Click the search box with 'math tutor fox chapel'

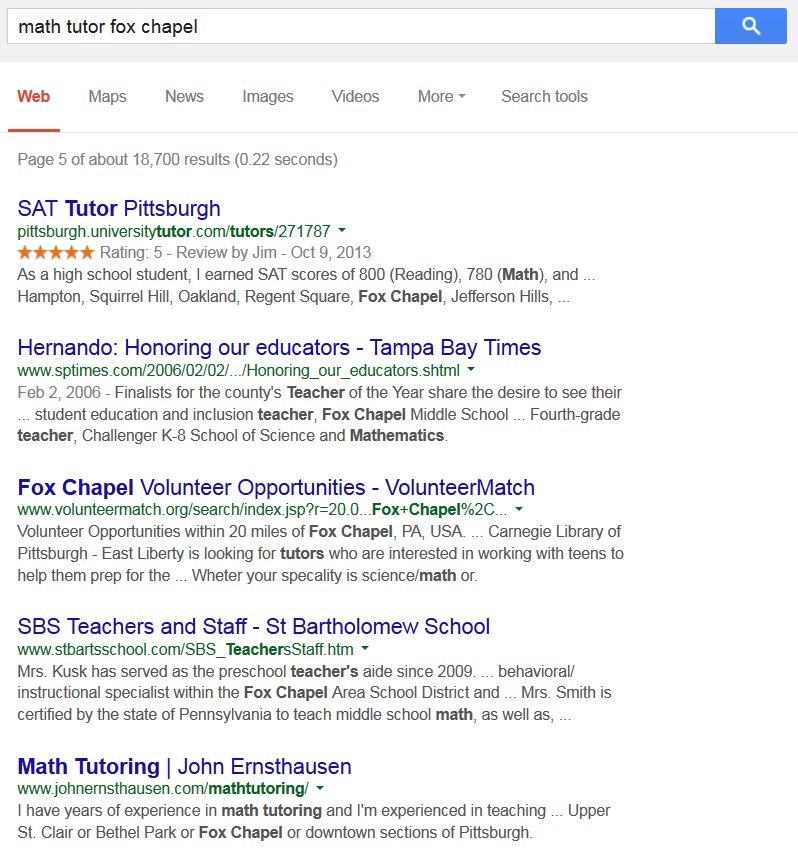pyautogui.click(x=361, y=26)
